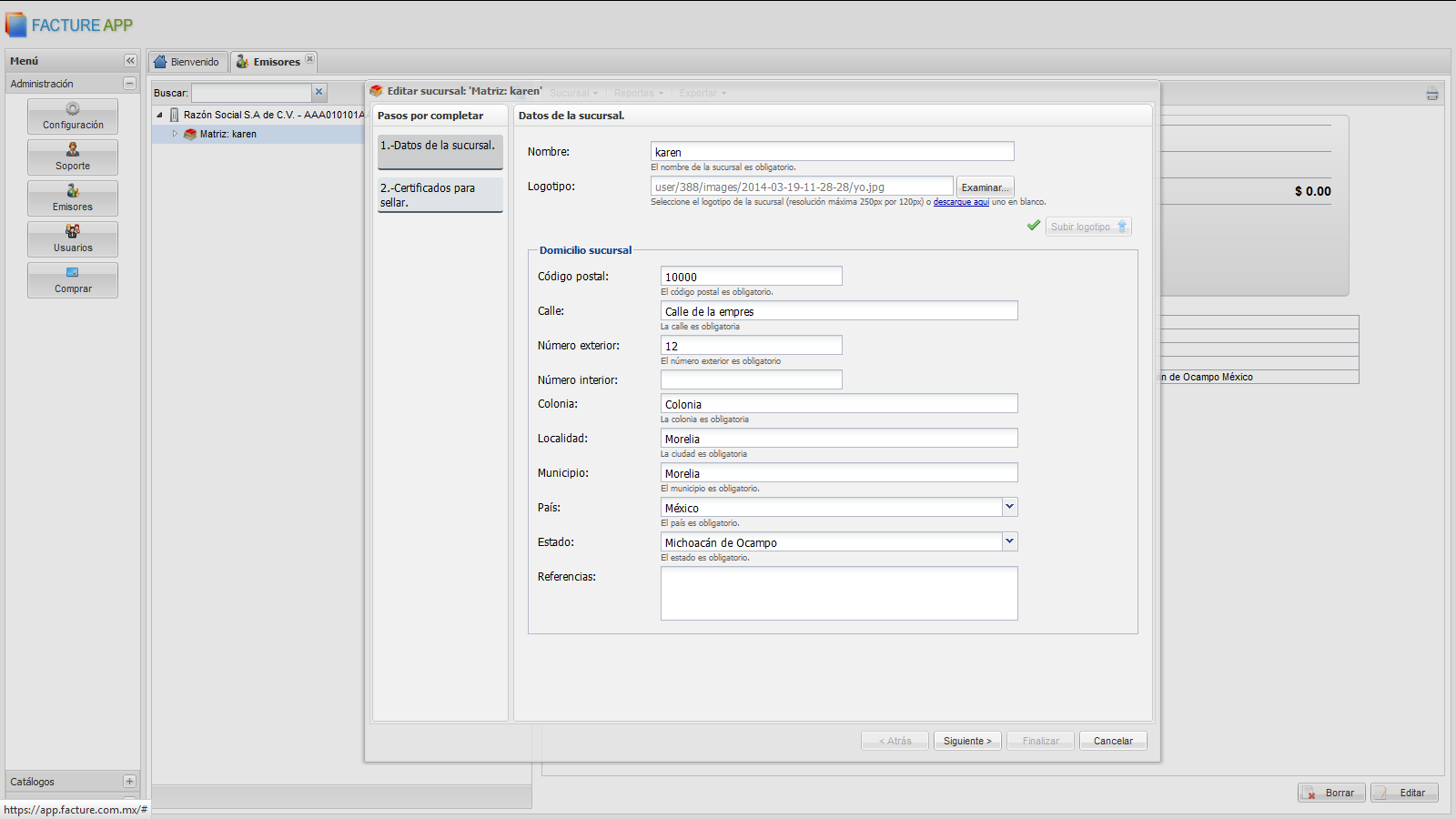This screenshot has width=1456, height=819.
Task: Select step 2 Certificados para sellar
Action: 440,195
